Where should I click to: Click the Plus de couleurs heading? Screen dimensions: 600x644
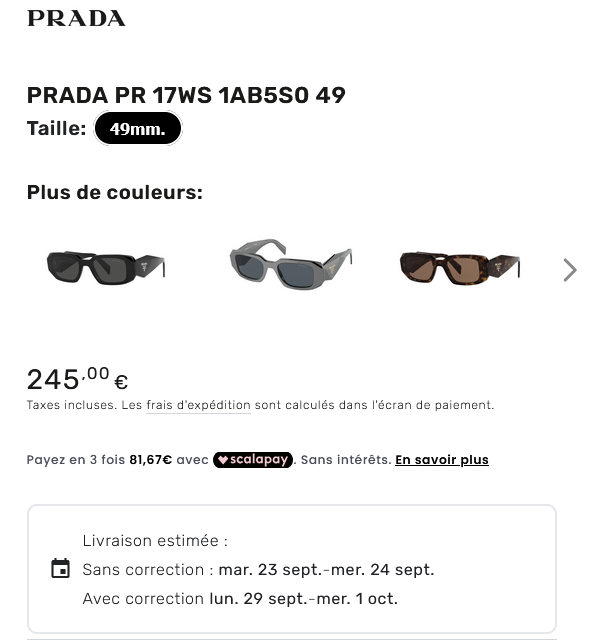coord(115,192)
